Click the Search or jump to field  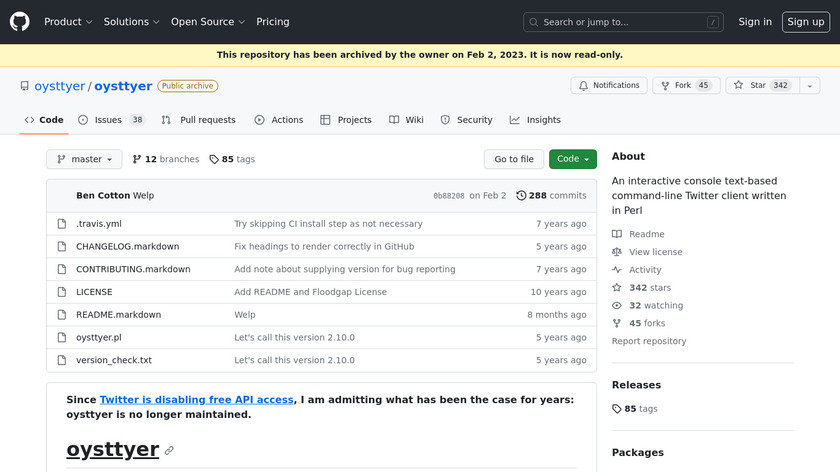point(623,22)
